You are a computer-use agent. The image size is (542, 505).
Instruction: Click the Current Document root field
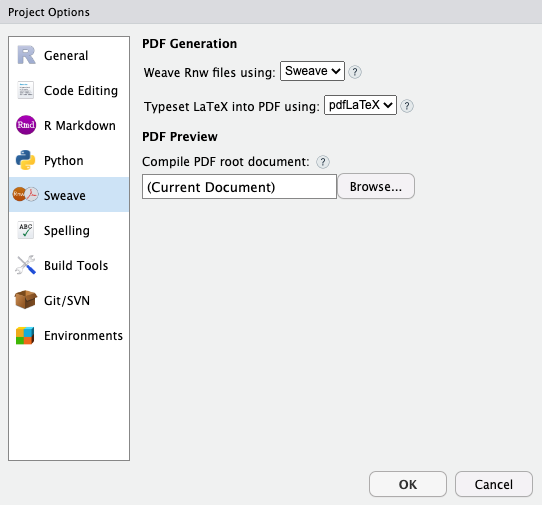(239, 187)
